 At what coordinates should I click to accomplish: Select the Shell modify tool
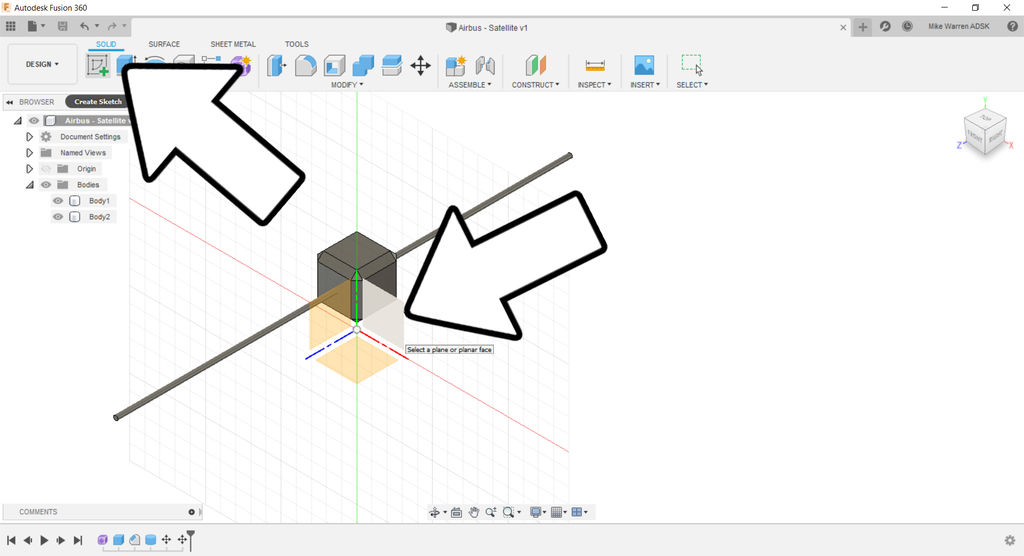pos(334,65)
